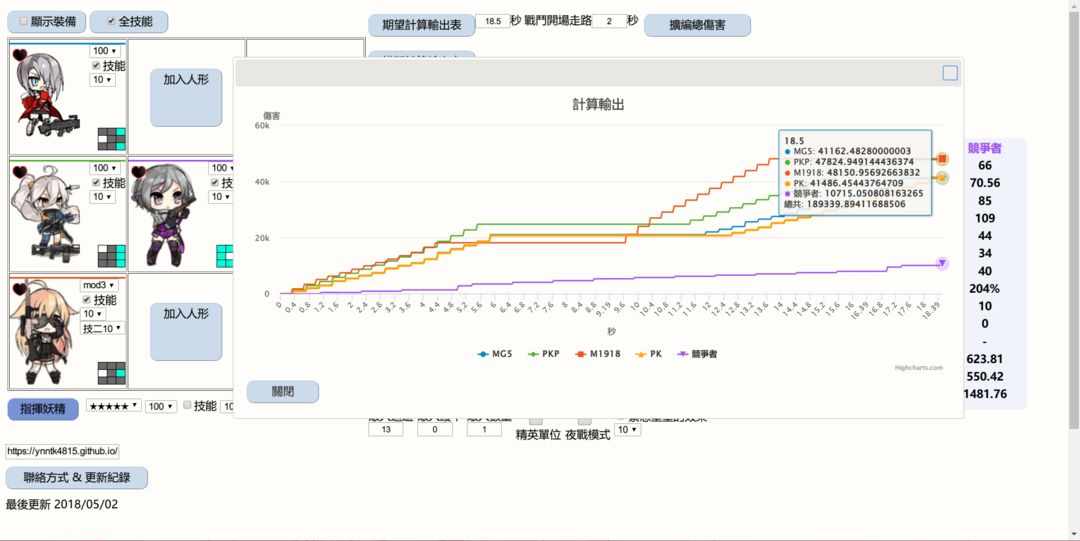Open the tile-grid icon in the M1918 mod3 cell
This screenshot has width=1080, height=541.
pyautogui.click(x=112, y=373)
